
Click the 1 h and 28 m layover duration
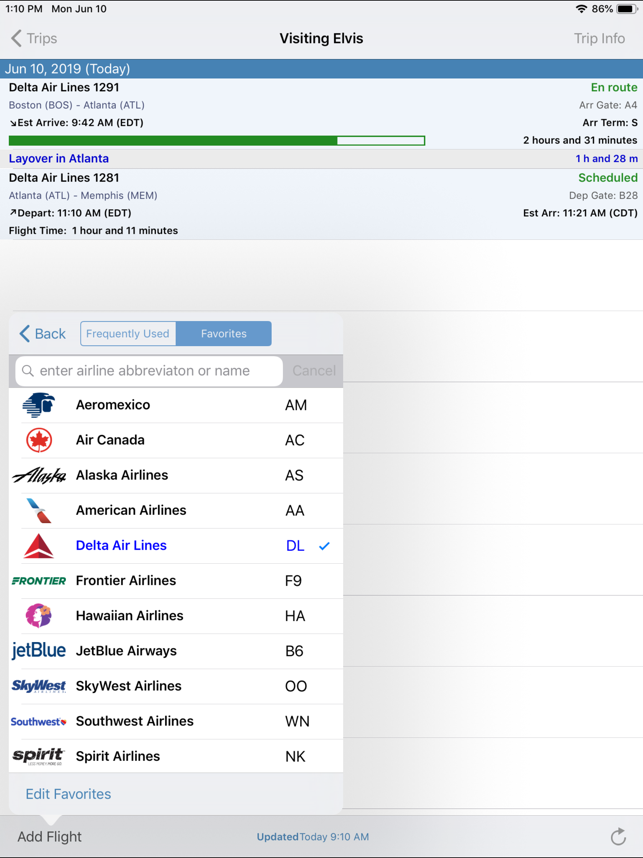point(606,159)
